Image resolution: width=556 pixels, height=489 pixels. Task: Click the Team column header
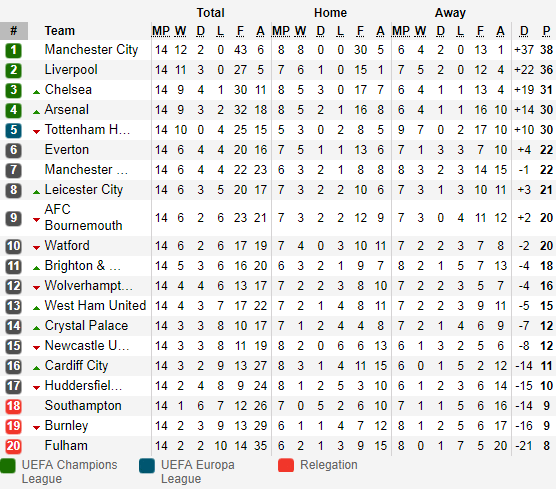tap(60, 31)
